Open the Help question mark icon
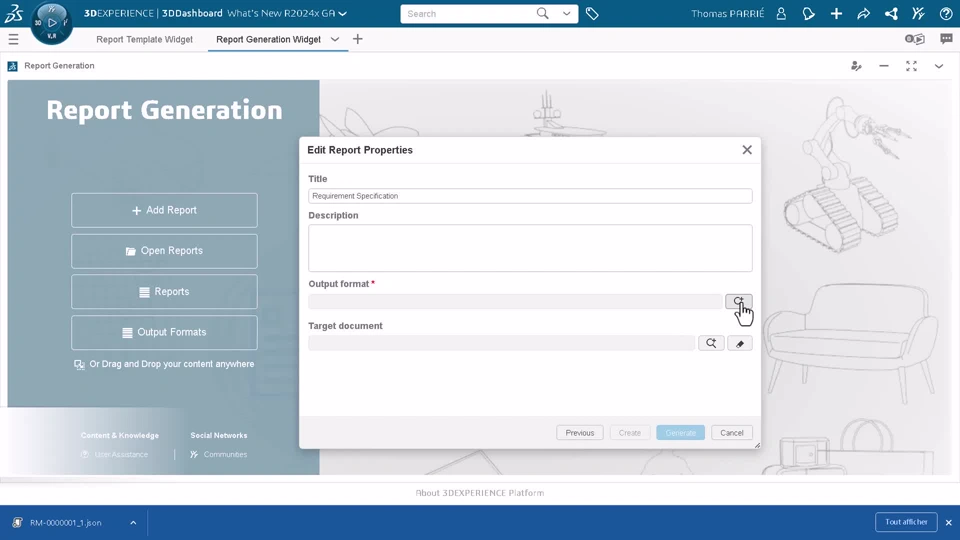960x540 pixels. pos(946,13)
